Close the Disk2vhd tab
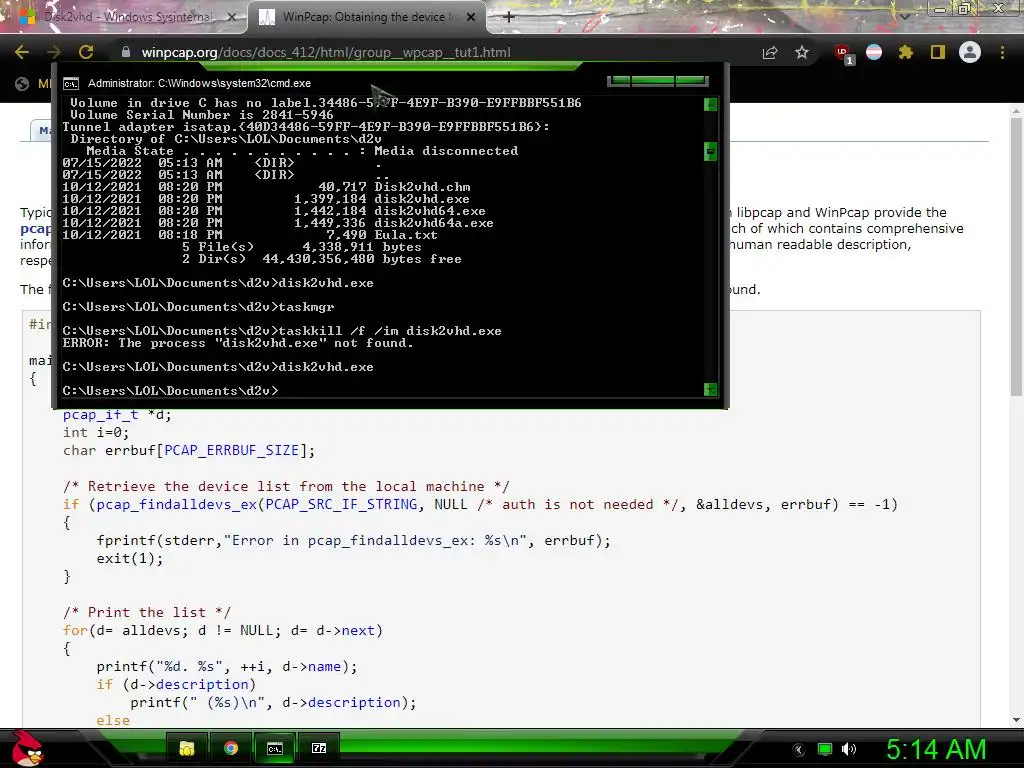1024x768 pixels. 232,17
